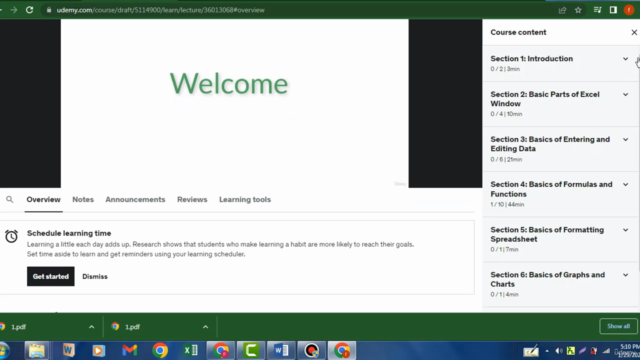Viewport: 640px width, 360px height.
Task: Open the screen recorder taskbar icon
Action: click(x=311, y=350)
